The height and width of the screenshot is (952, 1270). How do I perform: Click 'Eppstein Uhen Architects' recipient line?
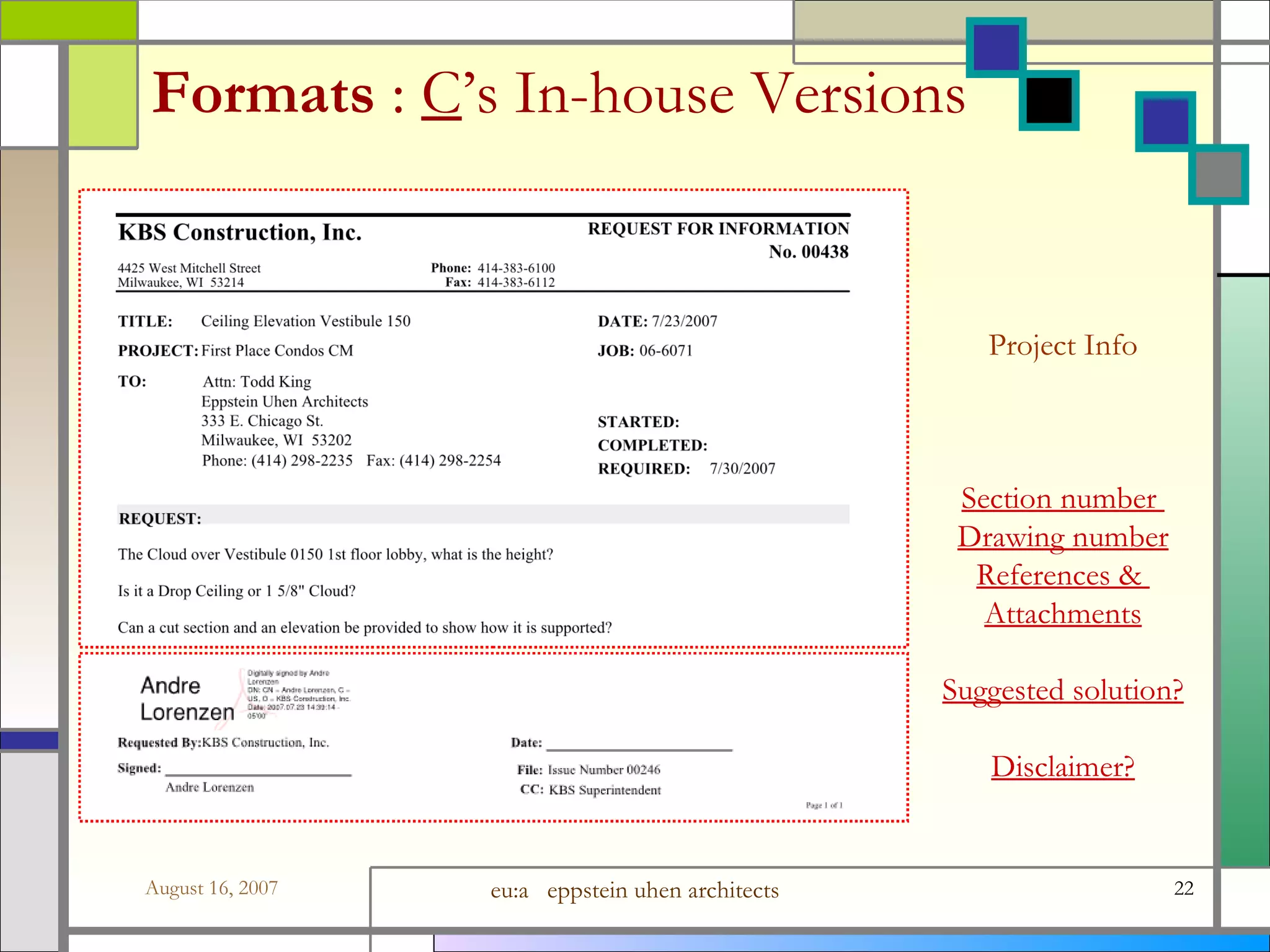(285, 402)
